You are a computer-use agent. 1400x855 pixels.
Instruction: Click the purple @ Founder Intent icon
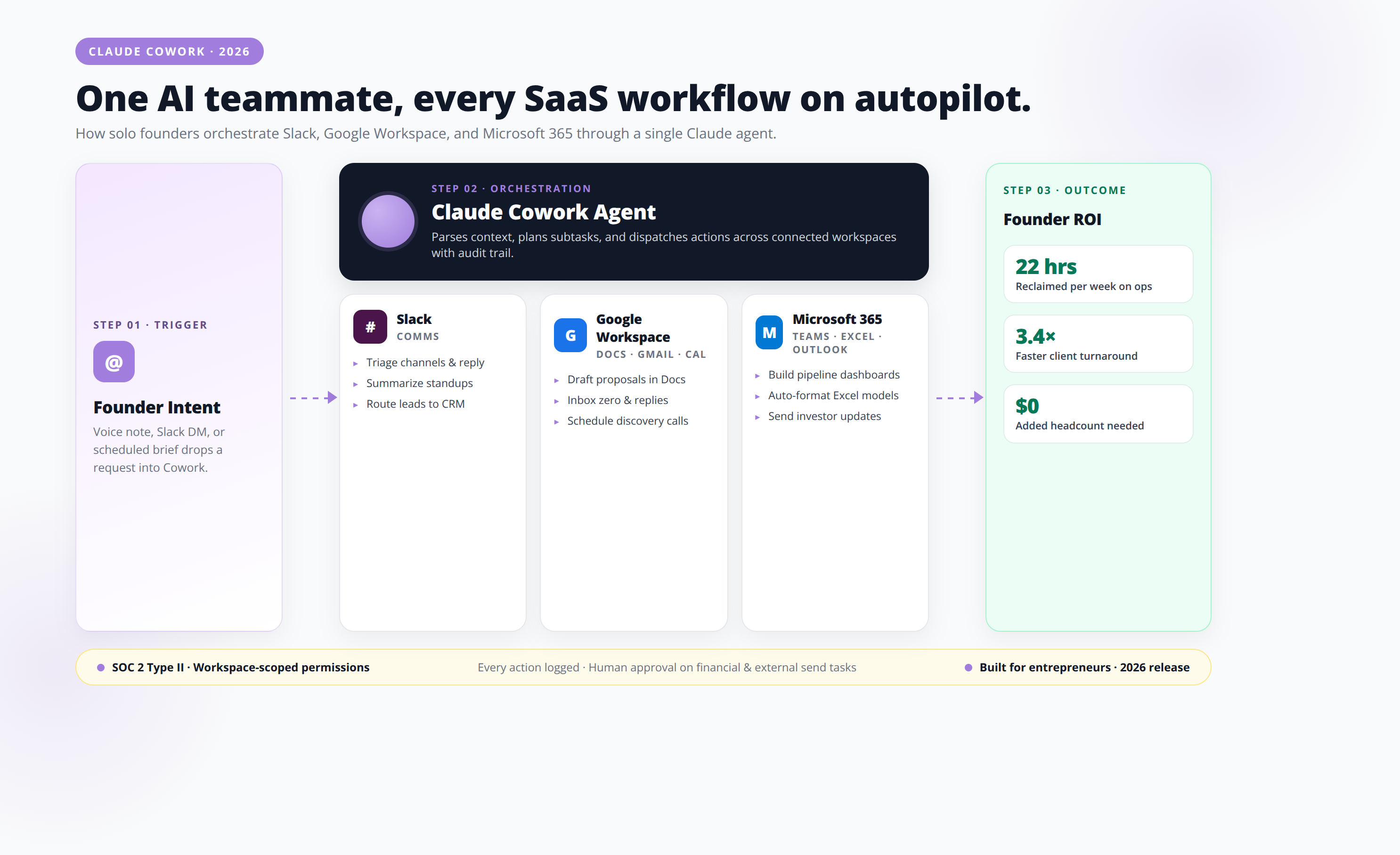(x=114, y=362)
